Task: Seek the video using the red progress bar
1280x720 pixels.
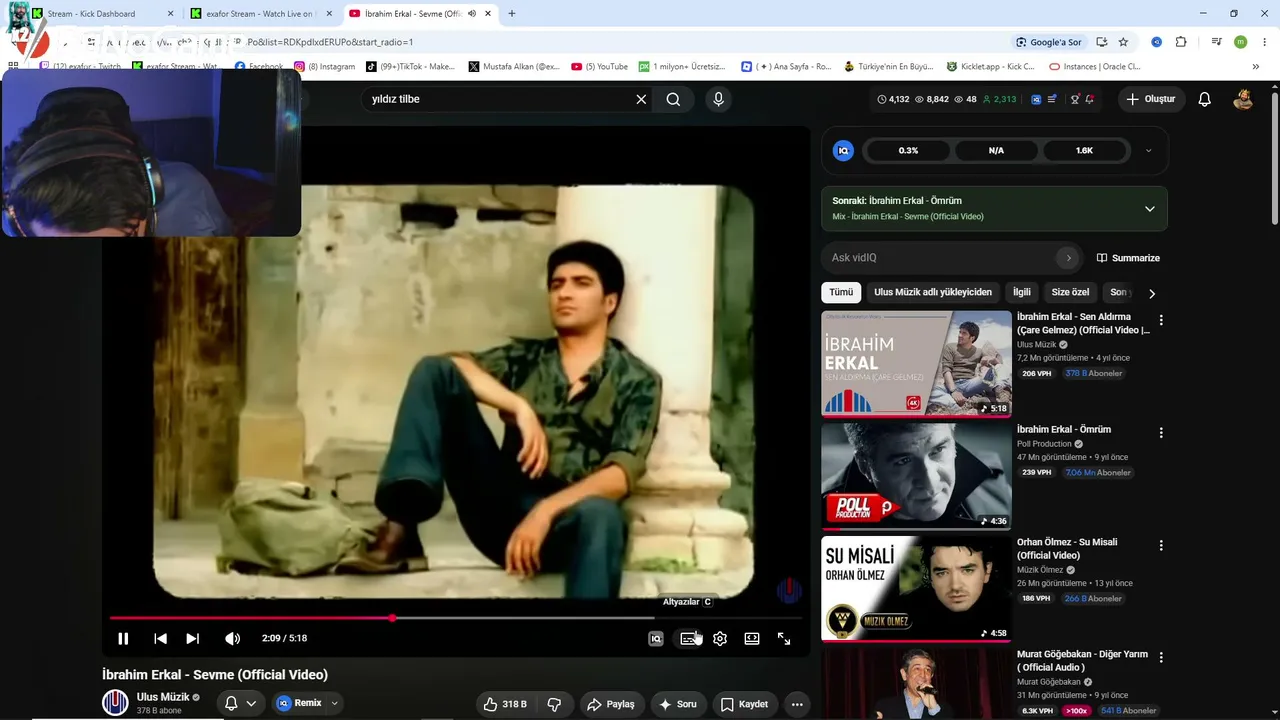Action: [x=455, y=618]
